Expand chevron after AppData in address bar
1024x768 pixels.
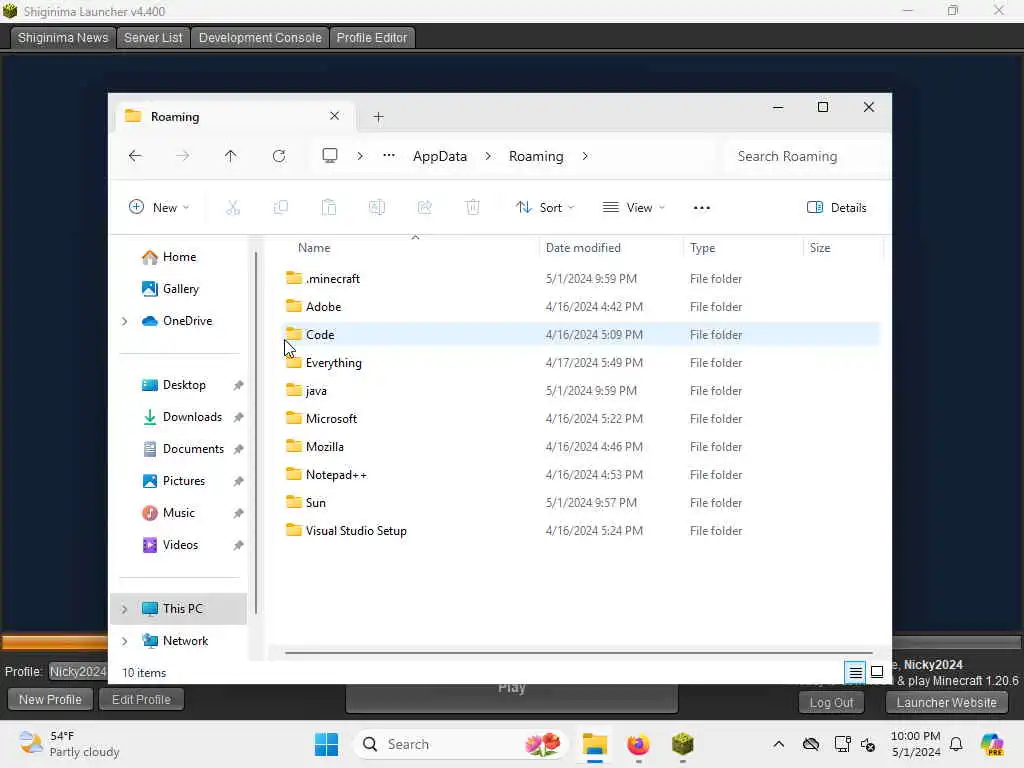click(488, 156)
